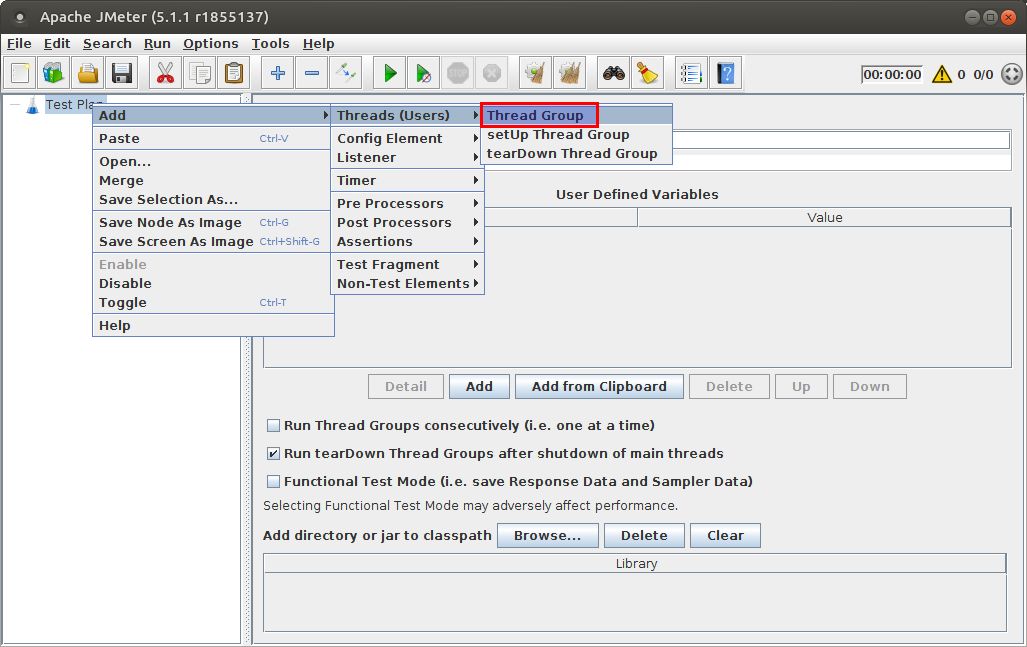
Task: Expand the Test Fragment submenu
Action: pyautogui.click(x=407, y=264)
